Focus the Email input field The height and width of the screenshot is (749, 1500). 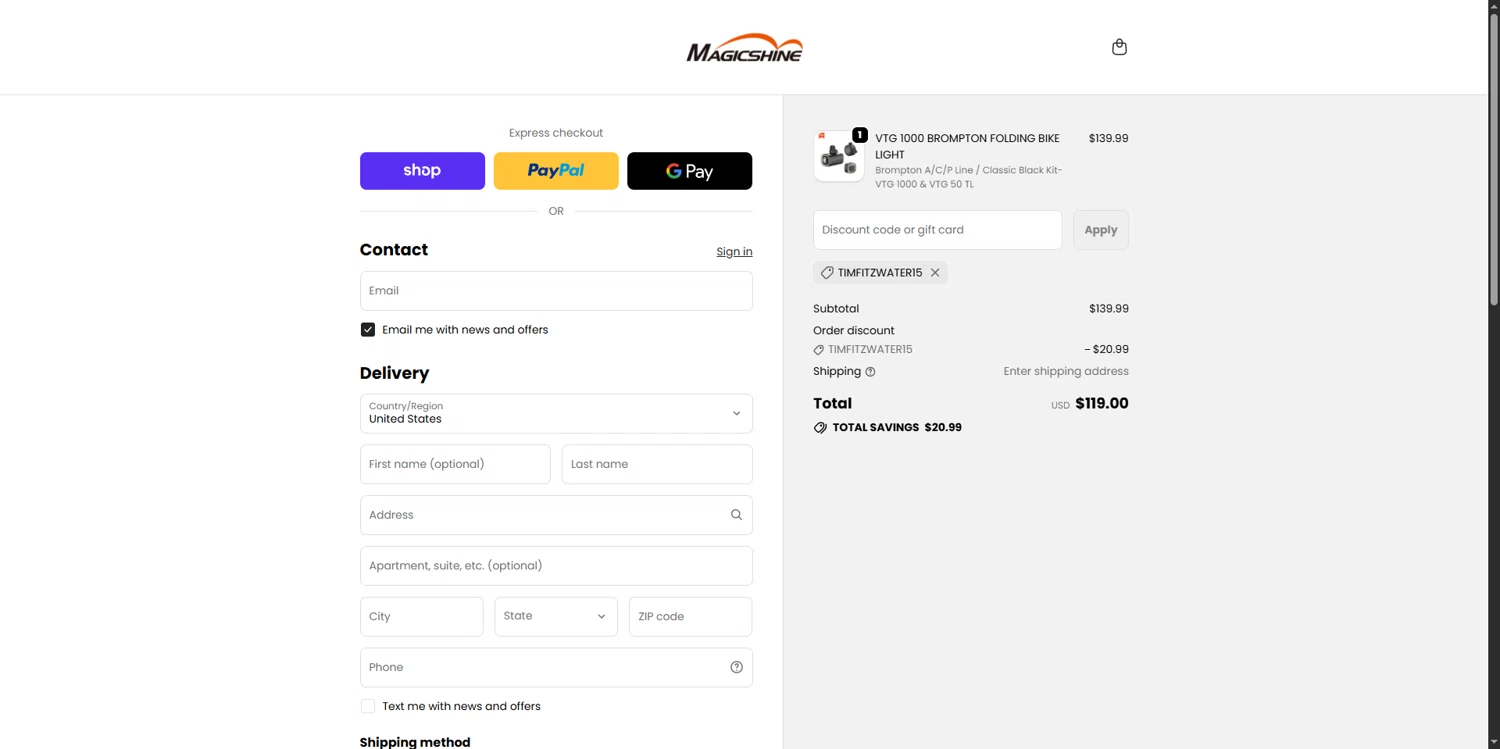click(x=556, y=291)
